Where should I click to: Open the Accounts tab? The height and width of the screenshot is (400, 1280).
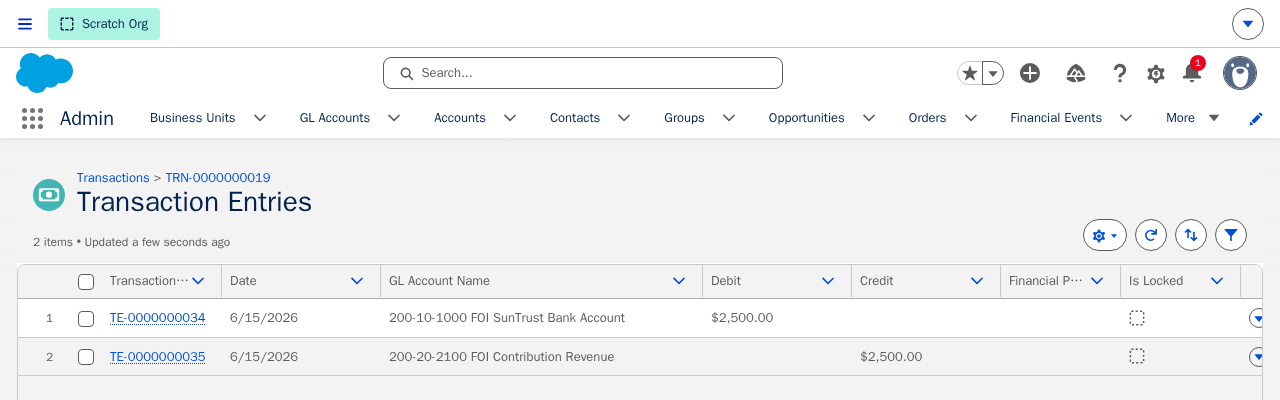tap(460, 118)
